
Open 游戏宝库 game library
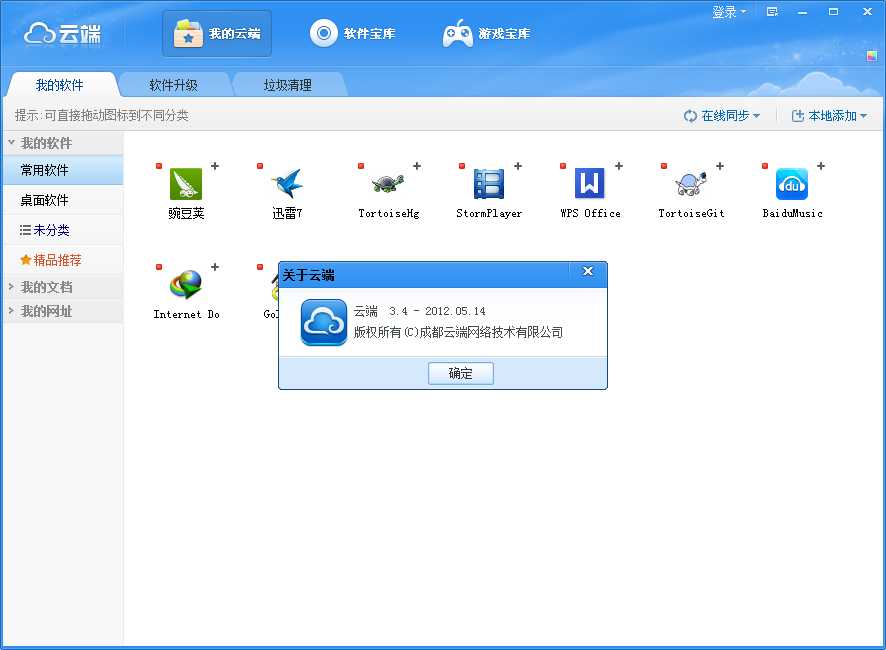(x=486, y=33)
